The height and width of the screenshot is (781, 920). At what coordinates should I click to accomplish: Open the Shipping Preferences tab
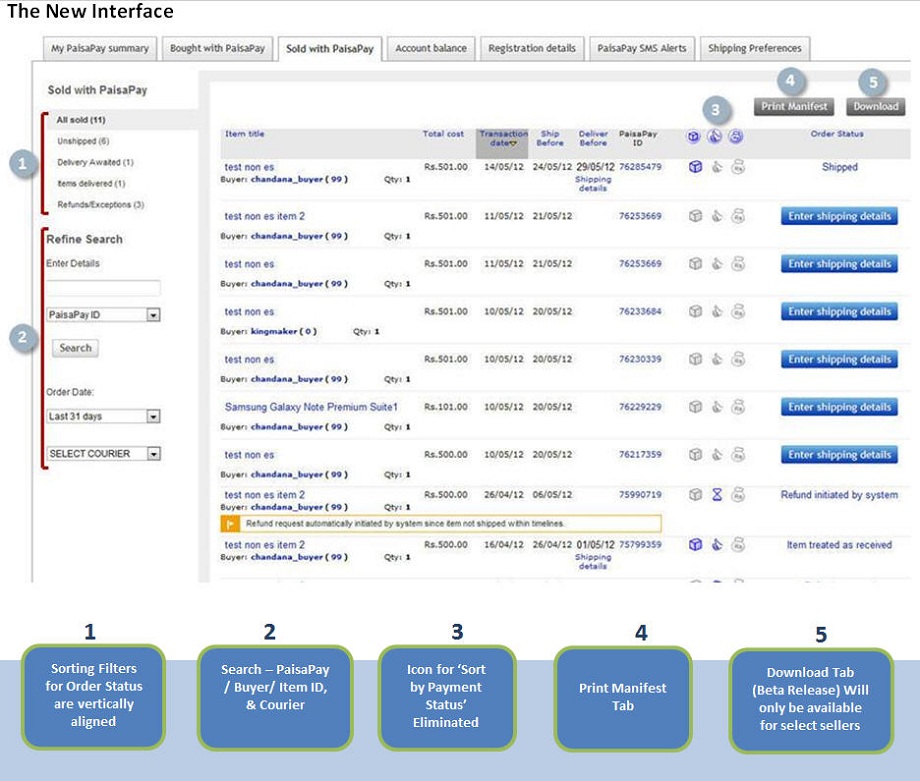(755, 49)
